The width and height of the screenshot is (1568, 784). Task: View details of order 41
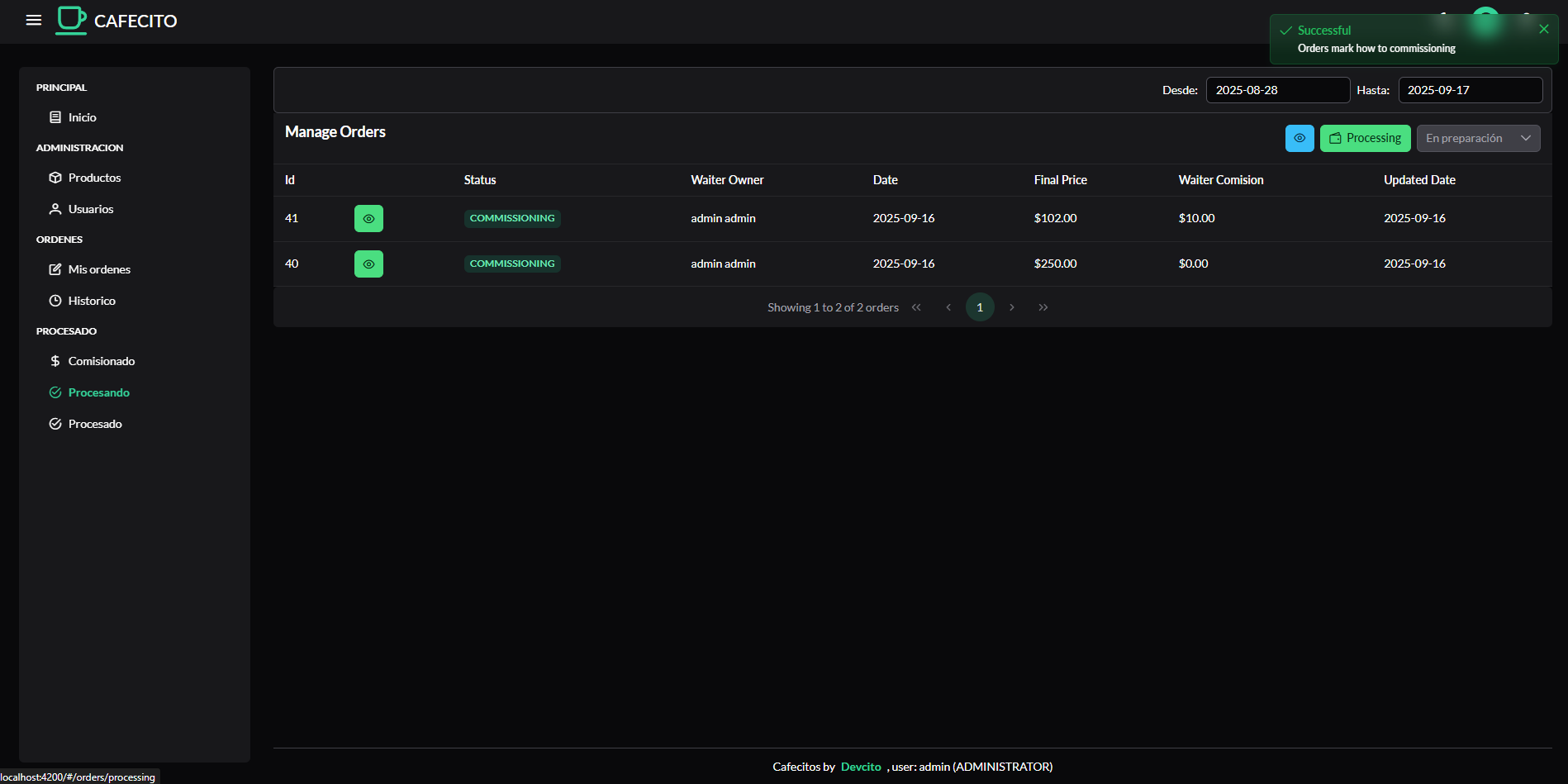[368, 219]
